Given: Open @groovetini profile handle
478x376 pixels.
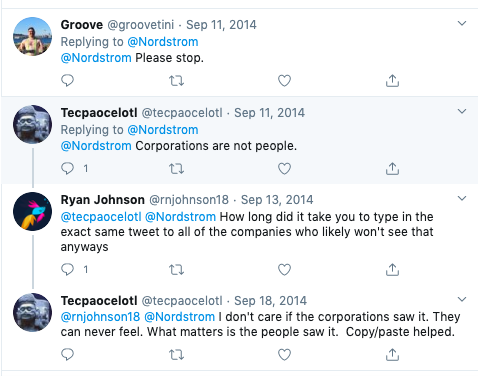Looking at the screenshot, I should click(x=141, y=25).
